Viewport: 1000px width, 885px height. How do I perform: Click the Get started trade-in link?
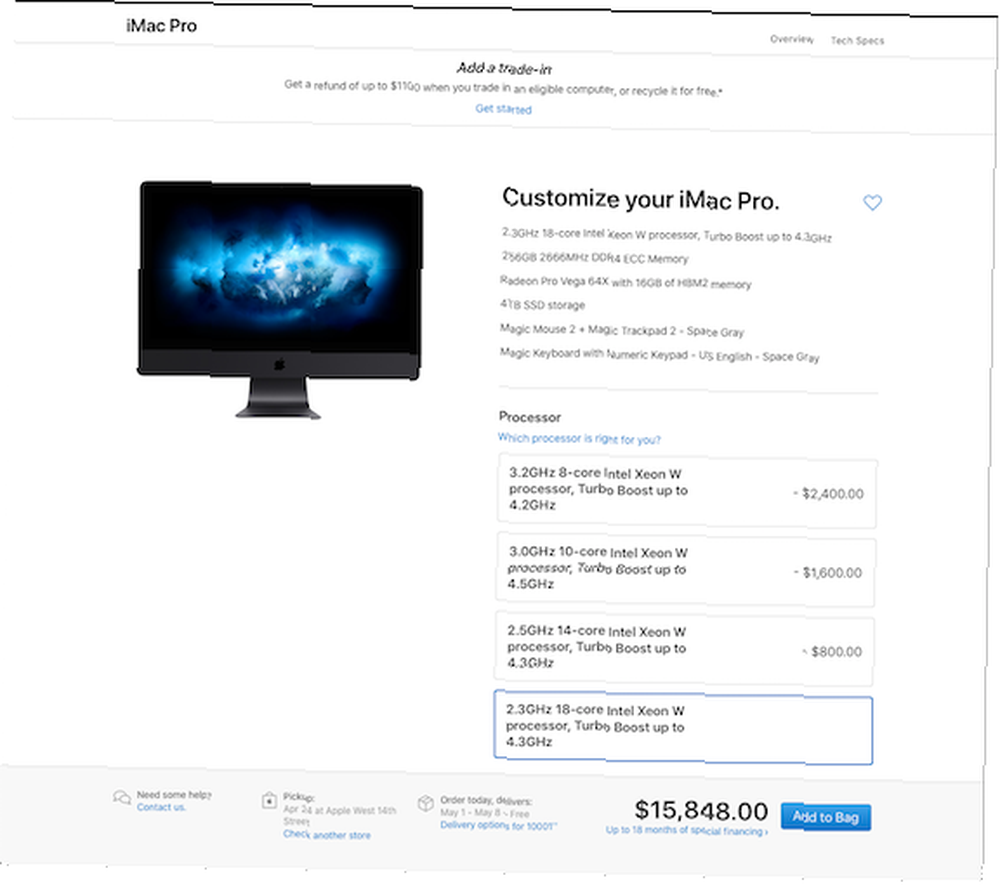pyautogui.click(x=503, y=109)
